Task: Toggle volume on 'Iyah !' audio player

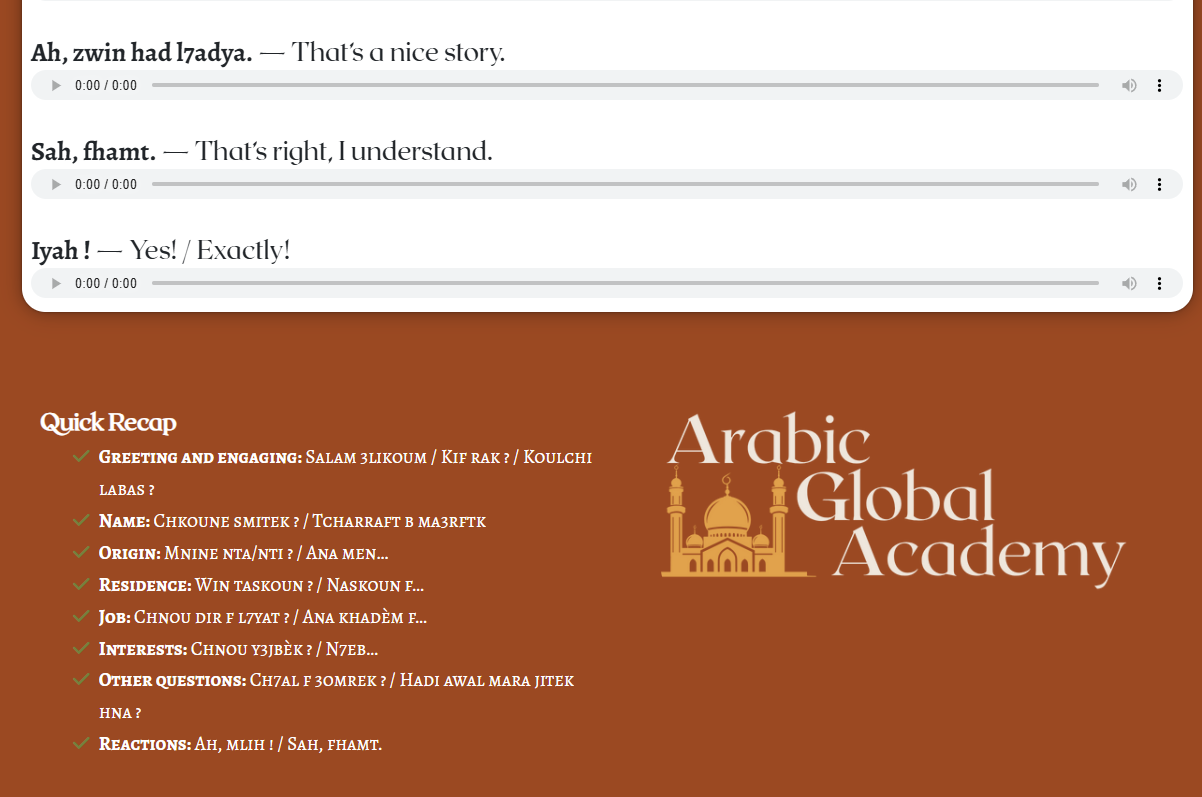Action: [1129, 284]
